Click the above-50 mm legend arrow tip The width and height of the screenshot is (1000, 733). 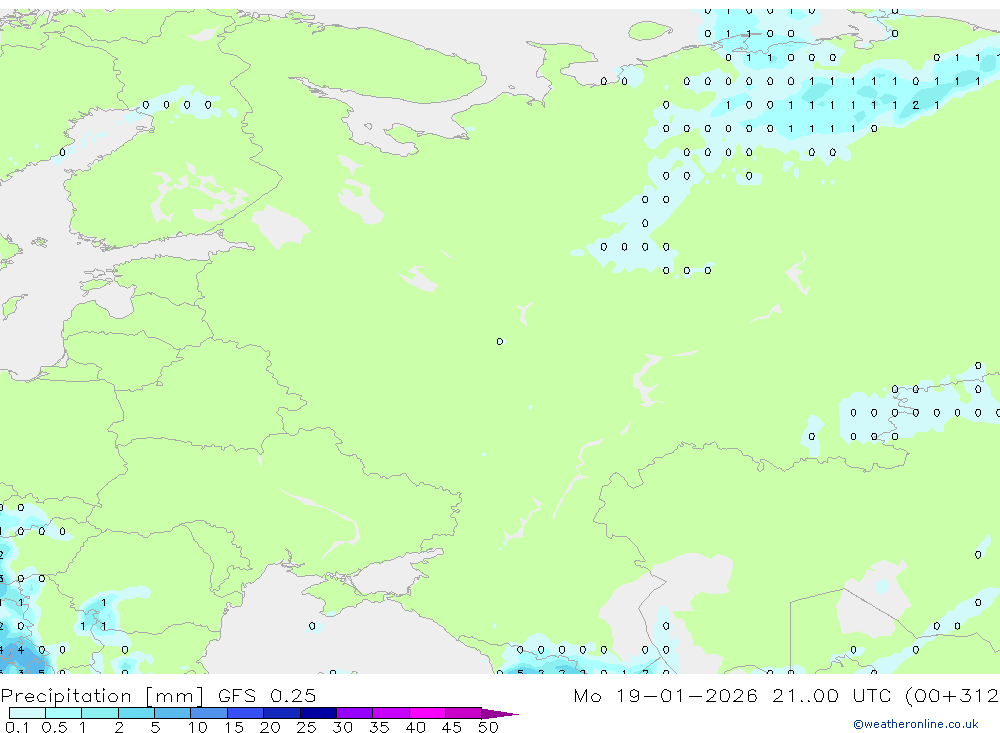point(500,714)
